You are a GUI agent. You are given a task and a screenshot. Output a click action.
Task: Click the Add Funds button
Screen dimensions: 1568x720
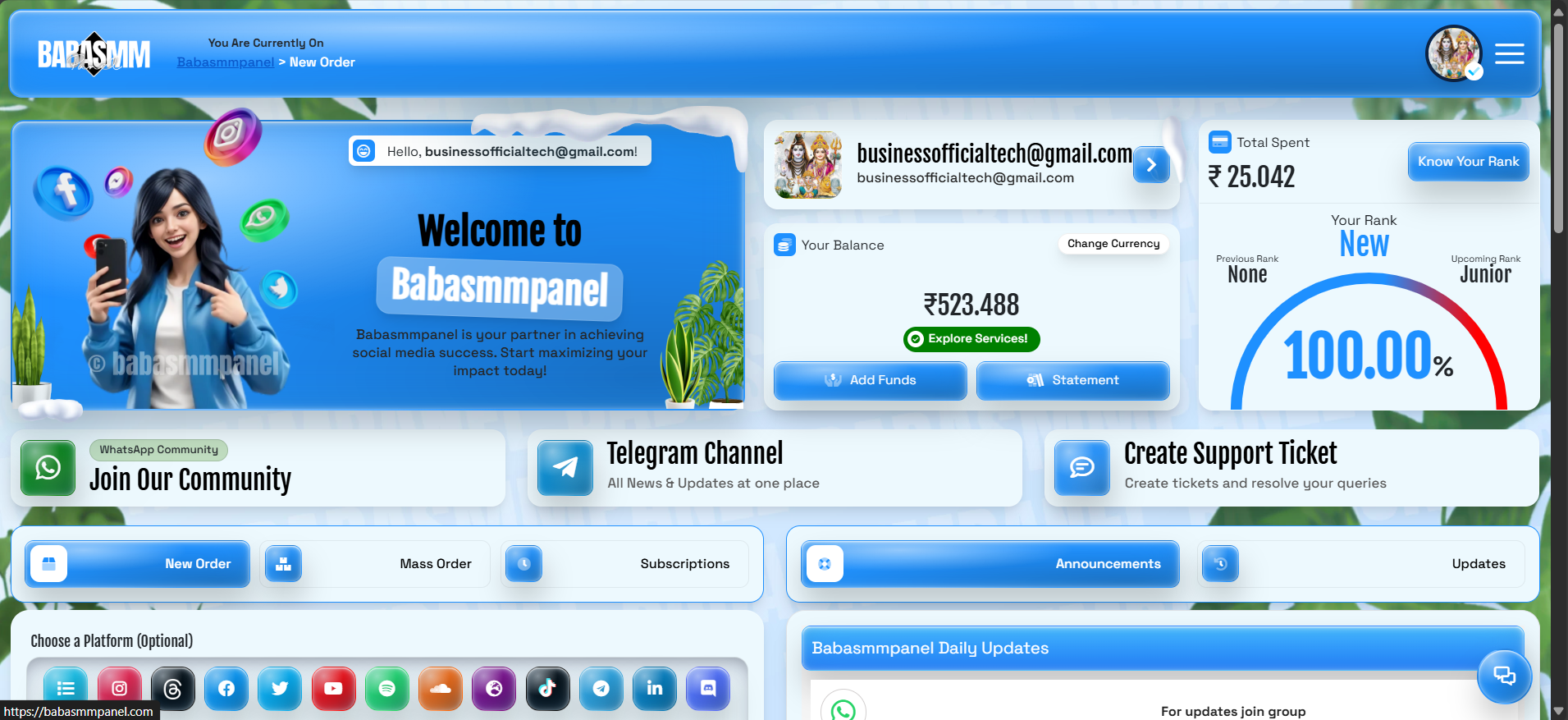click(870, 380)
